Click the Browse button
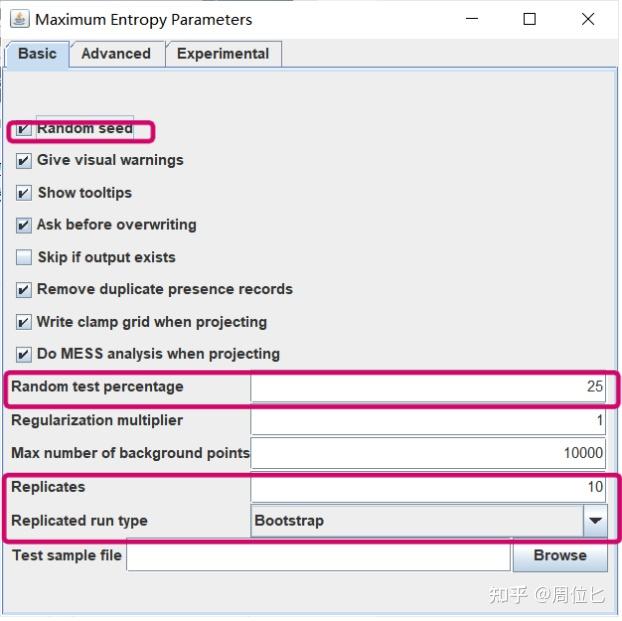This screenshot has height=621, width=622. pos(559,555)
